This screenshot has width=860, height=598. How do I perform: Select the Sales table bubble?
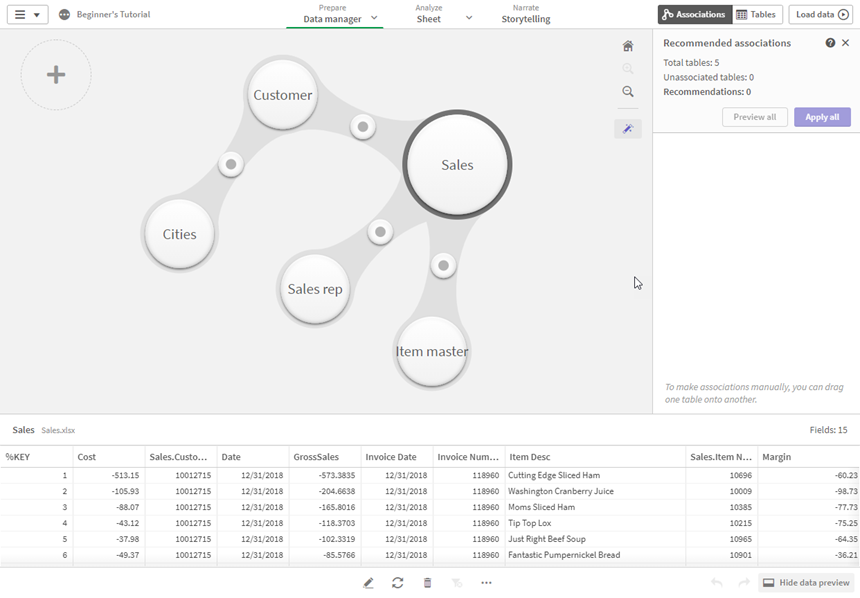click(457, 163)
